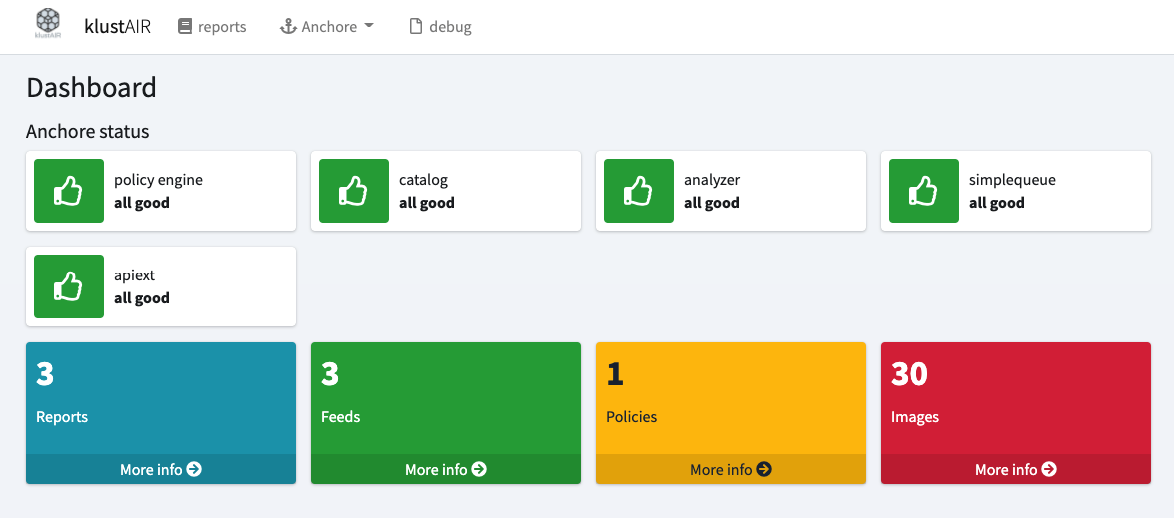Image resolution: width=1174 pixels, height=518 pixels.
Task: Click the dropdown caret after Anchore
Action: pos(368,26)
